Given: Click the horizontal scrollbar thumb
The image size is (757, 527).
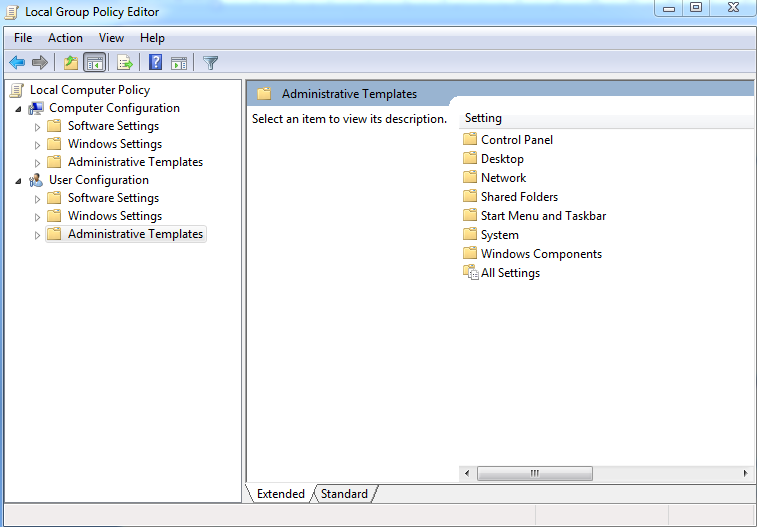Looking at the screenshot, I should point(534,473).
